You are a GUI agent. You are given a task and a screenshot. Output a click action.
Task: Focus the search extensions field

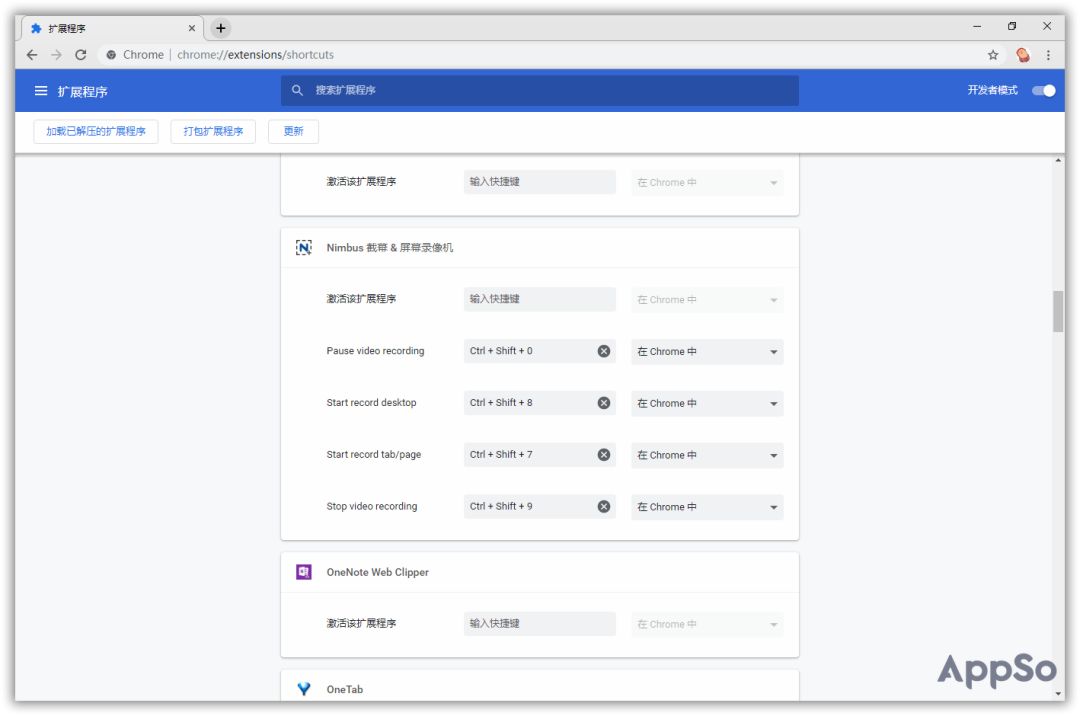tap(539, 90)
